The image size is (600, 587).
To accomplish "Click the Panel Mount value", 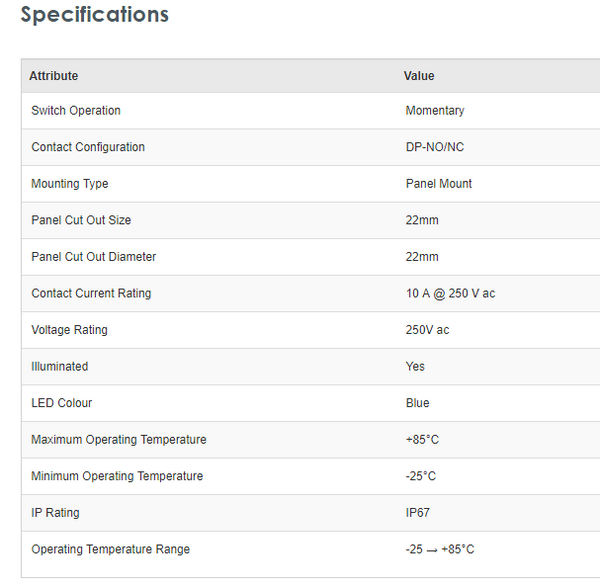I will 439,184.
